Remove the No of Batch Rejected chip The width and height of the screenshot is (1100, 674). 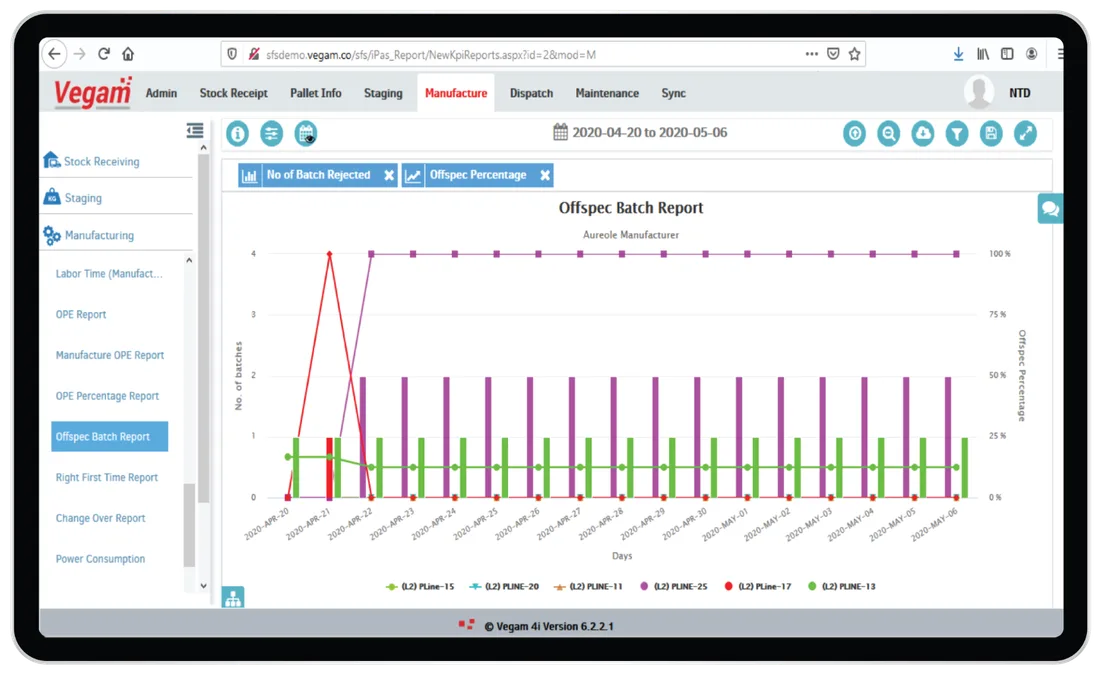coord(389,175)
